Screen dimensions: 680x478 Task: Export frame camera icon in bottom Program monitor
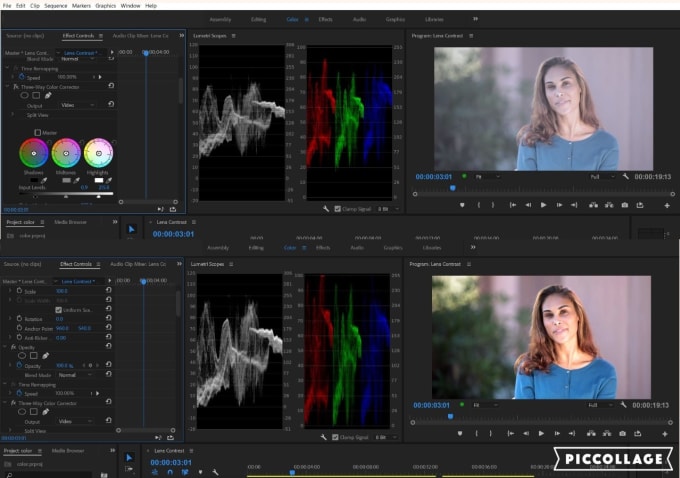coord(622,433)
